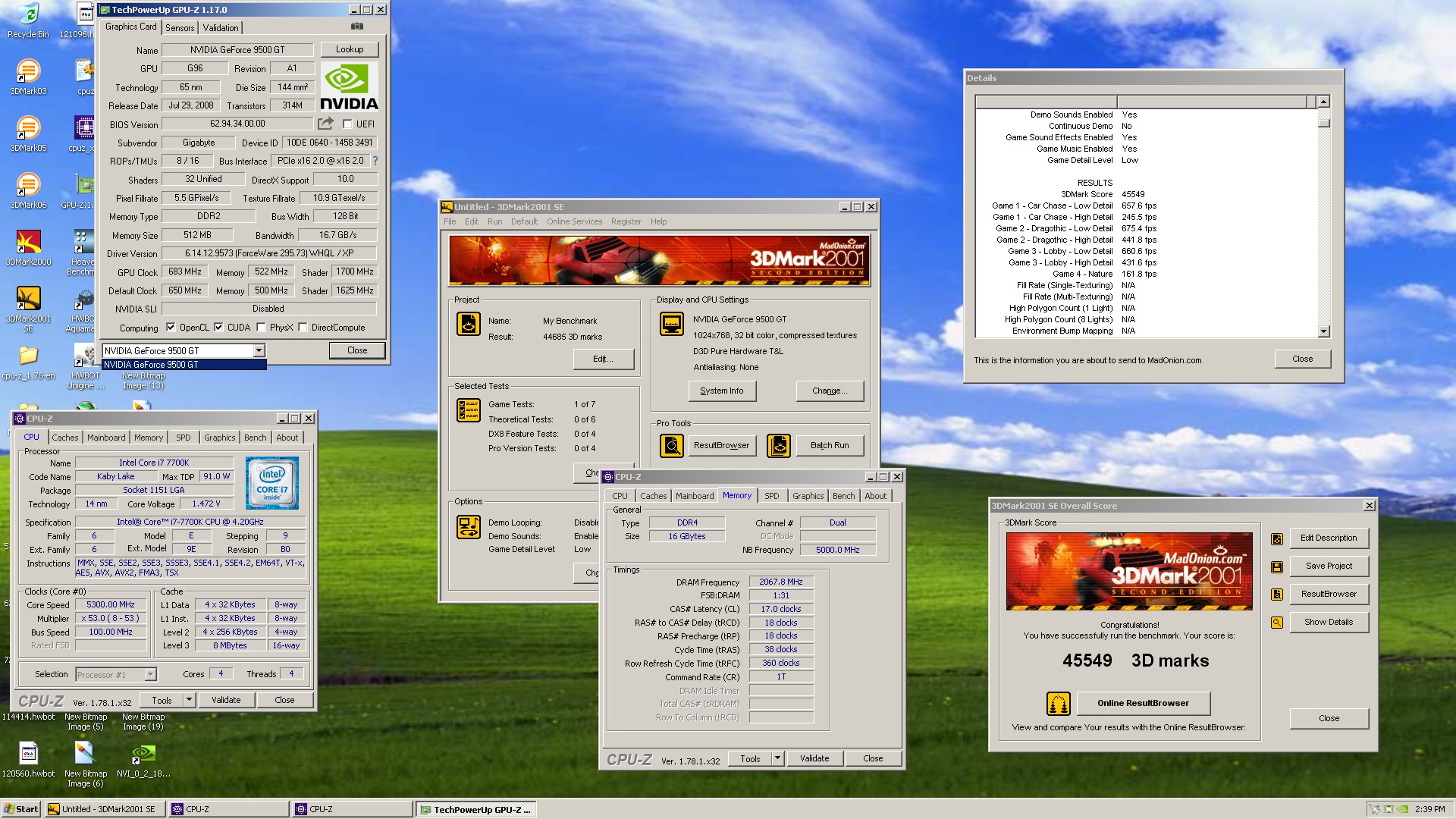The width and height of the screenshot is (1456, 819).
Task: Open the cpu-z_1.78-en folder icon
Action: pos(28,362)
